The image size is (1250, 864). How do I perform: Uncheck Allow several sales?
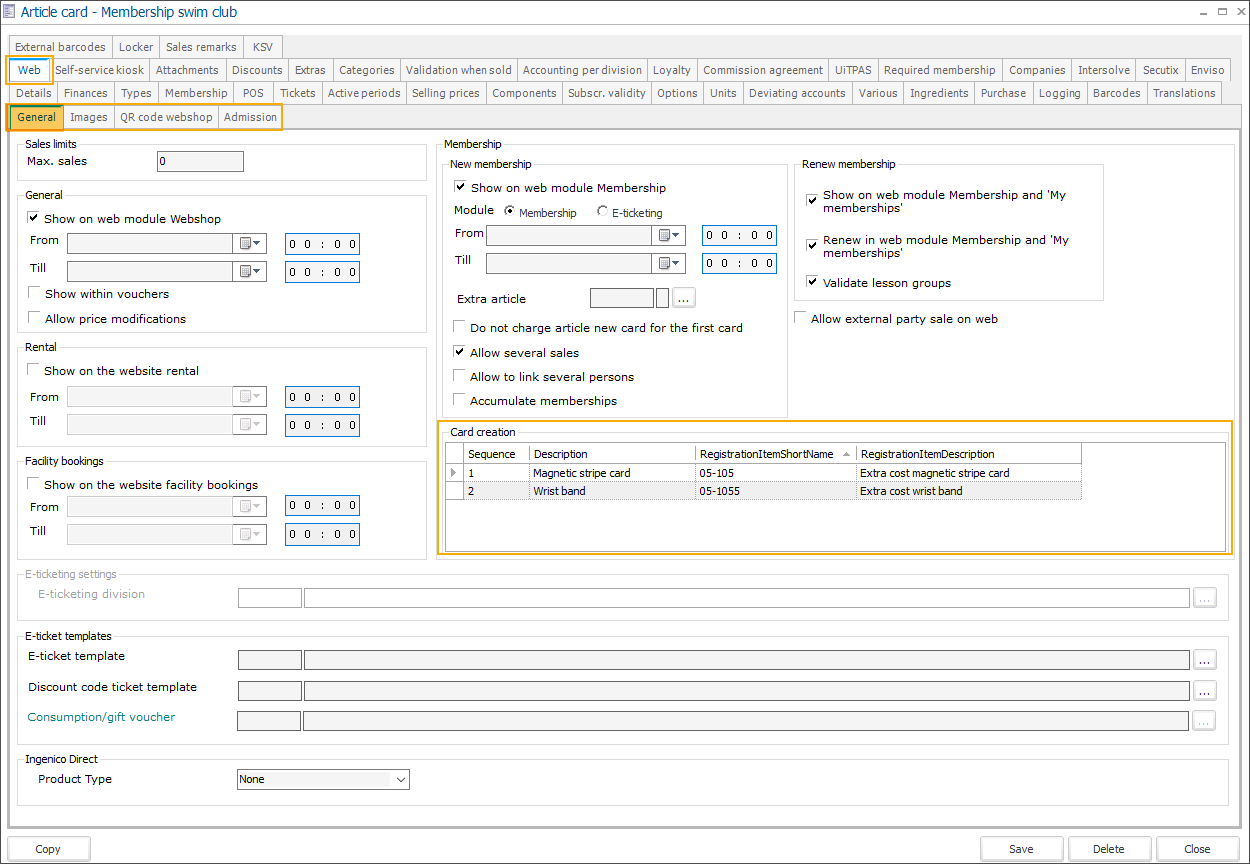tap(460, 352)
